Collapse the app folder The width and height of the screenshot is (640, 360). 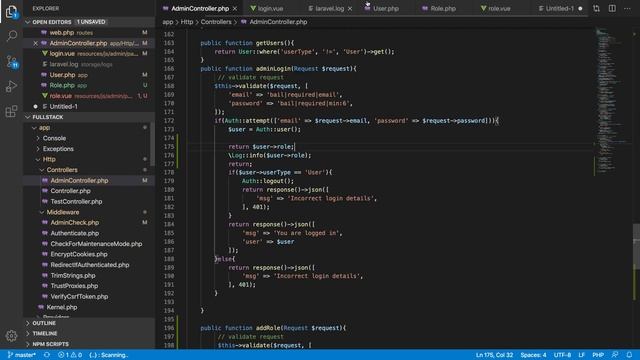[44, 128]
